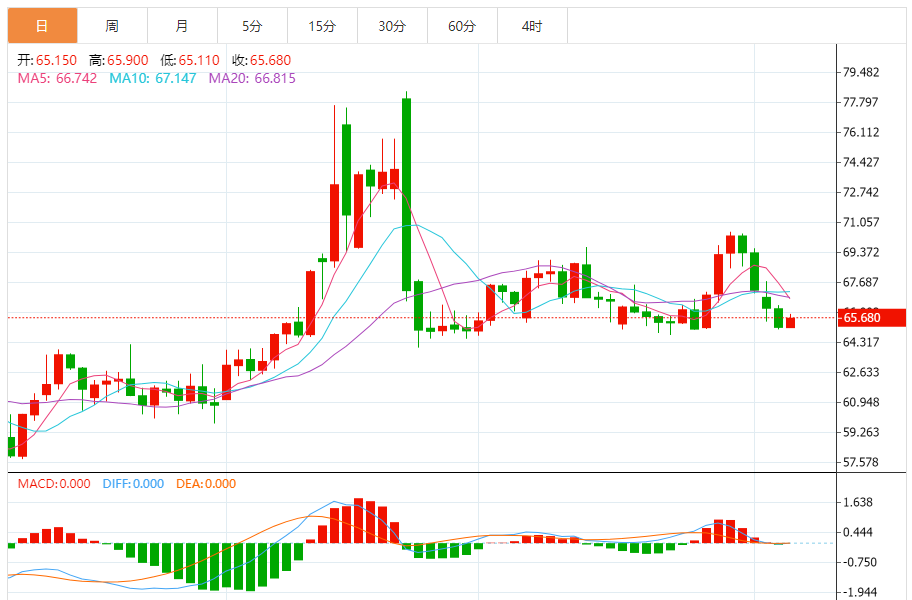
Task: Click the 0.444 MACD axis label
Action: click(858, 533)
